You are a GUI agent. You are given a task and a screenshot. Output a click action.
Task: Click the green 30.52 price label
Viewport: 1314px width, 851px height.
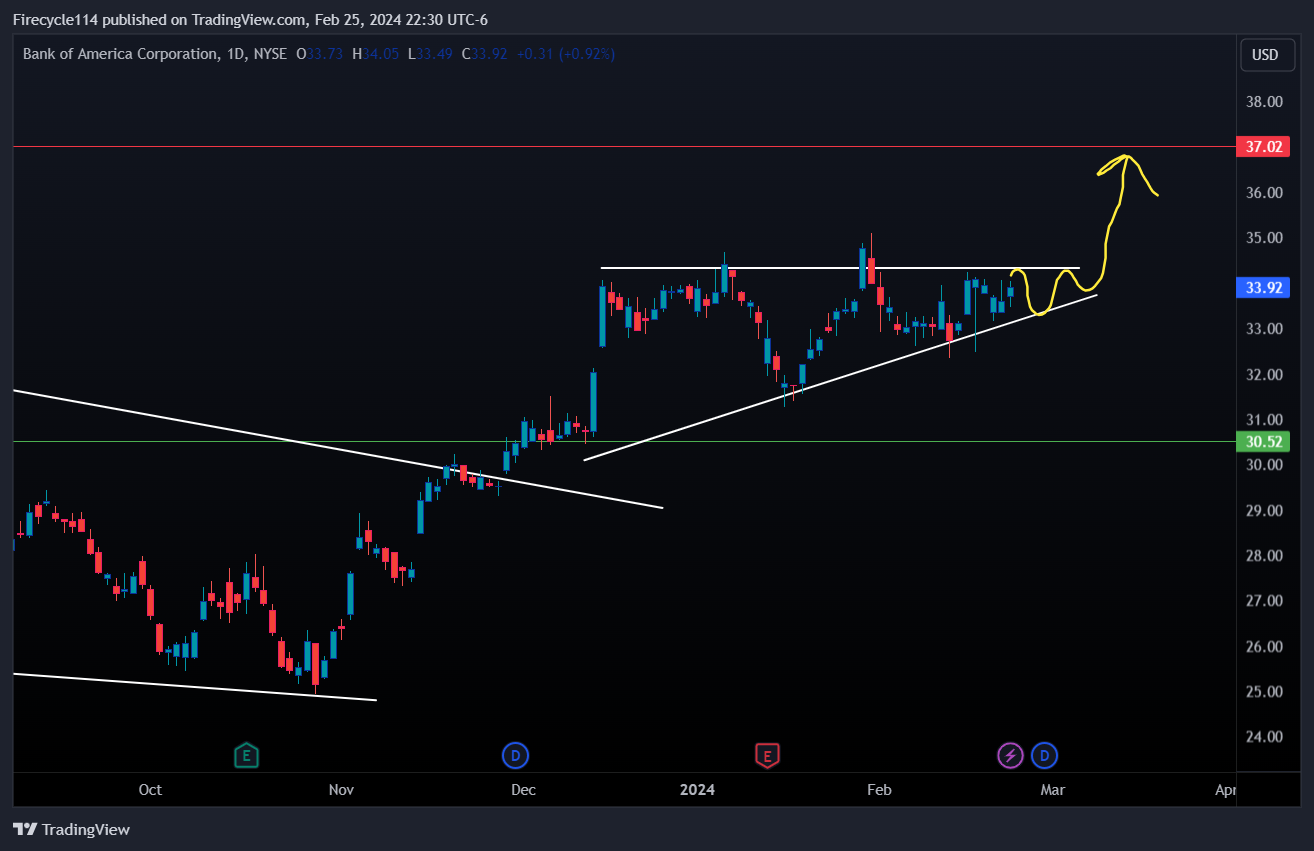(1263, 441)
